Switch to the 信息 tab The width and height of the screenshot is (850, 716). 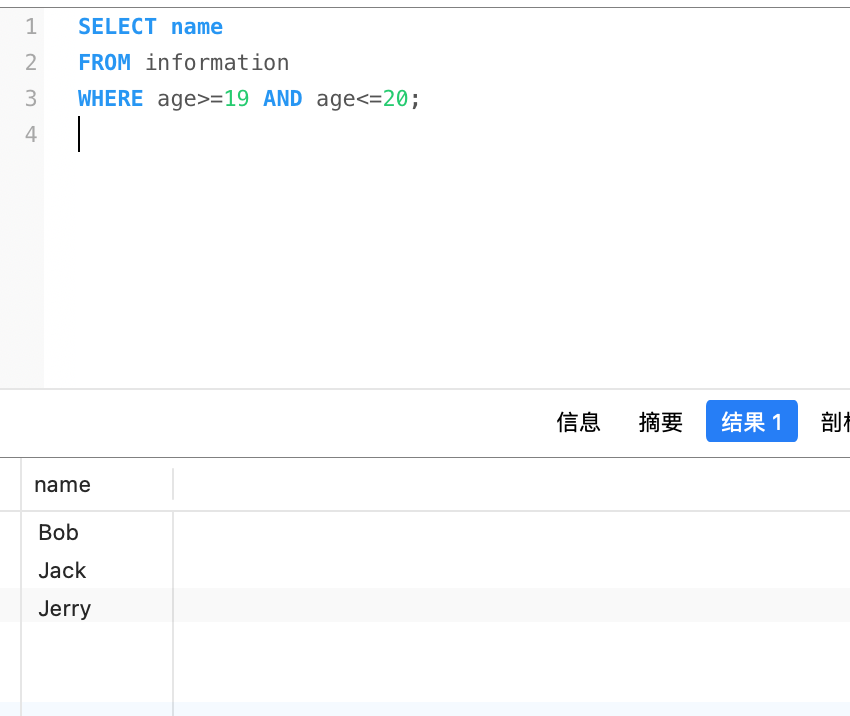[578, 421]
